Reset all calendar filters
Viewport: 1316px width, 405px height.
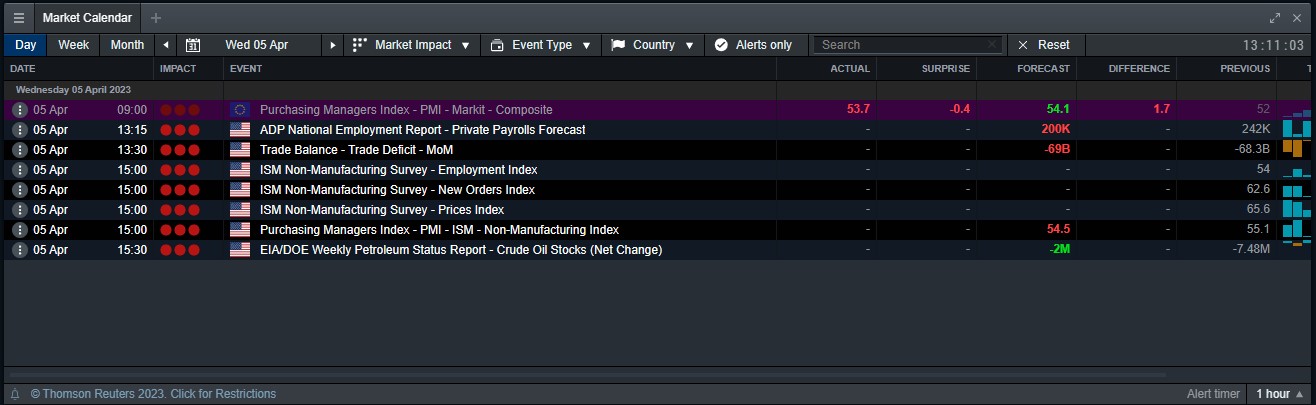click(1044, 45)
